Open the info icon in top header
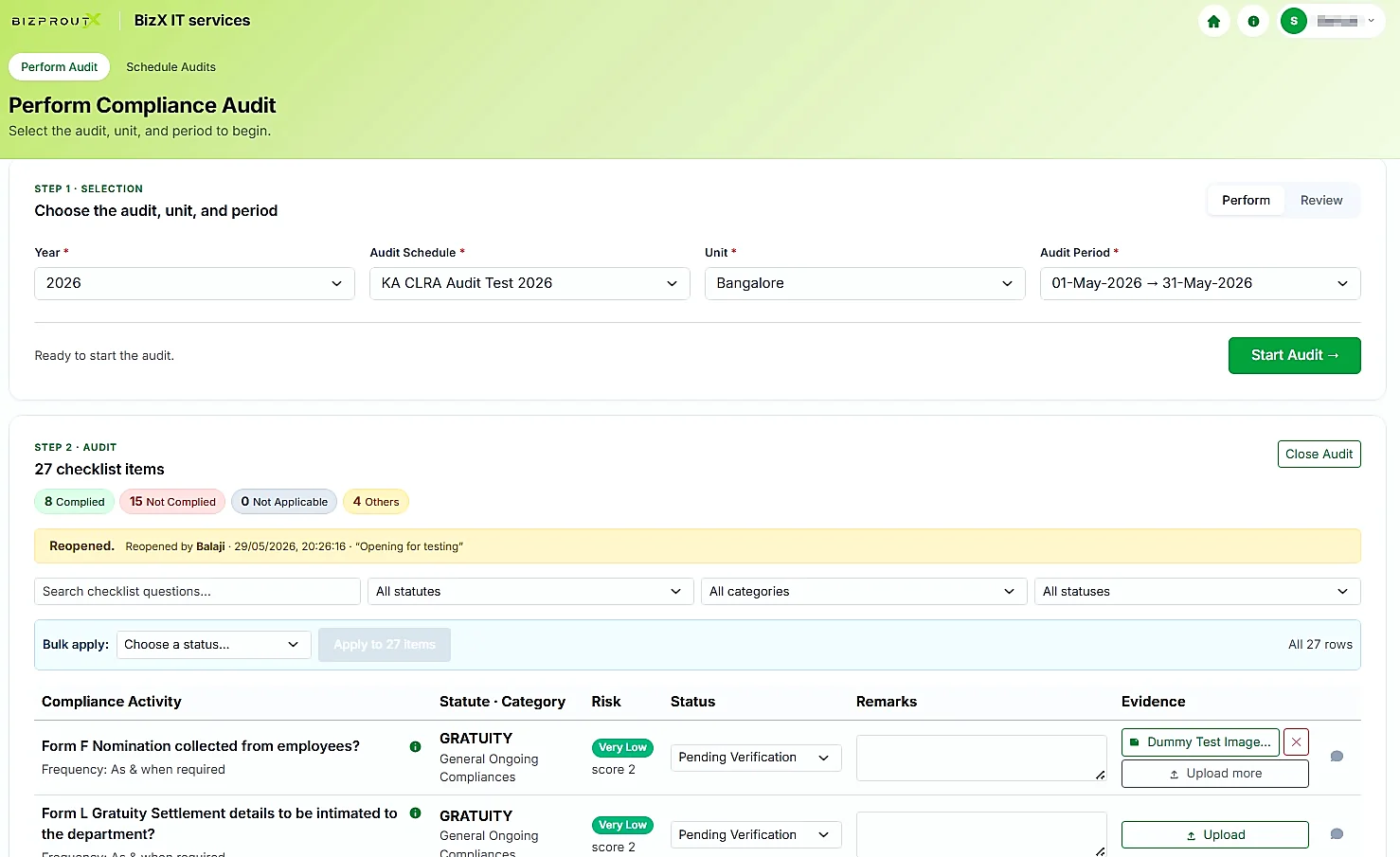The width and height of the screenshot is (1400, 857). 1253,21
